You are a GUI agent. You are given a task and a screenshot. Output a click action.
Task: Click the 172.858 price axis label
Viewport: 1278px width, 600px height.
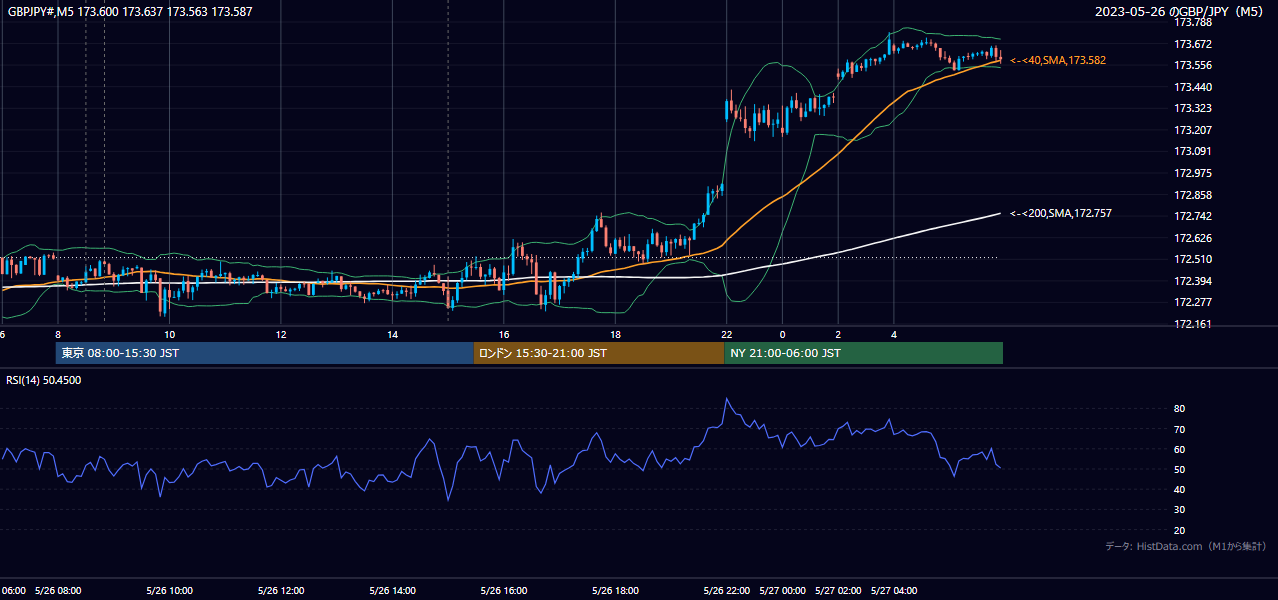(x=1193, y=195)
